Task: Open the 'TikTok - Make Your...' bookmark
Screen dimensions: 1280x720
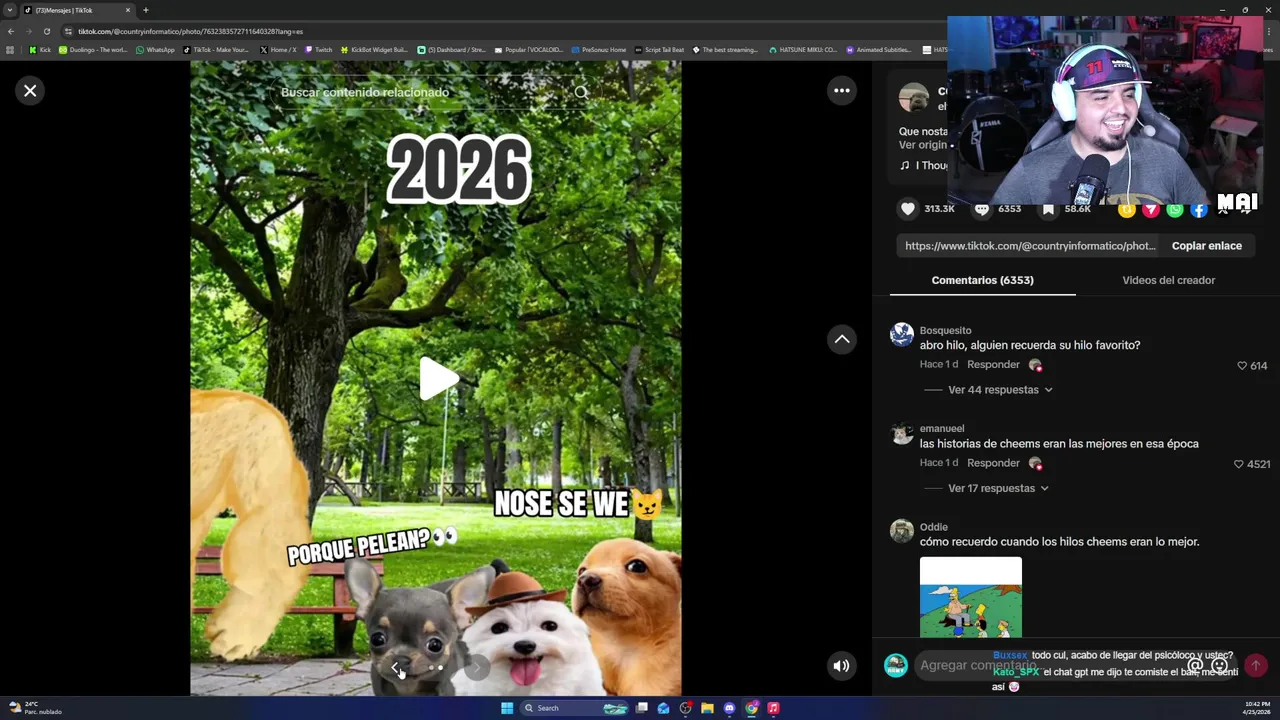Action: (216, 49)
